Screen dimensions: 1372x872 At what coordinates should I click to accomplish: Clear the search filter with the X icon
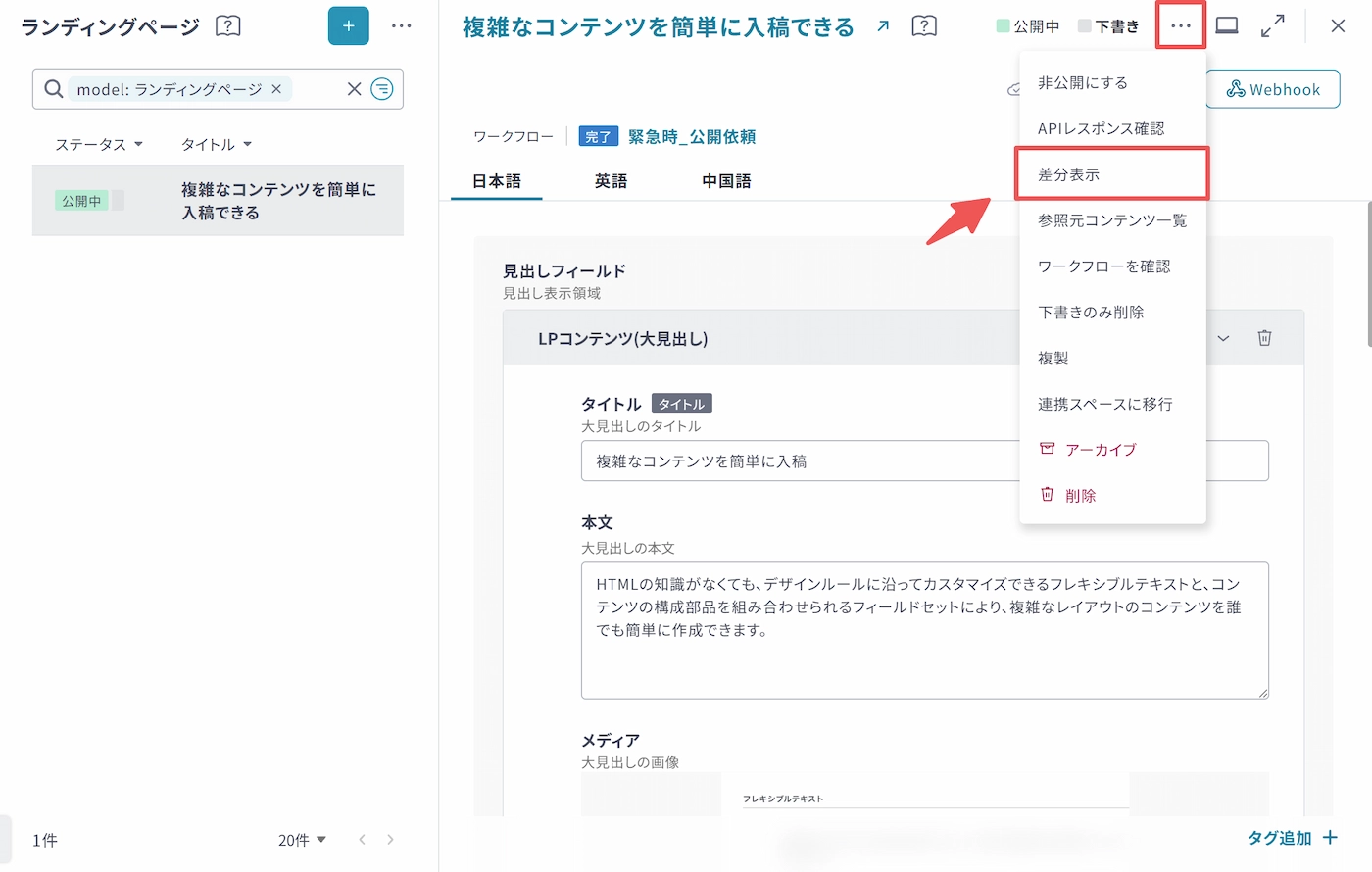click(x=354, y=89)
